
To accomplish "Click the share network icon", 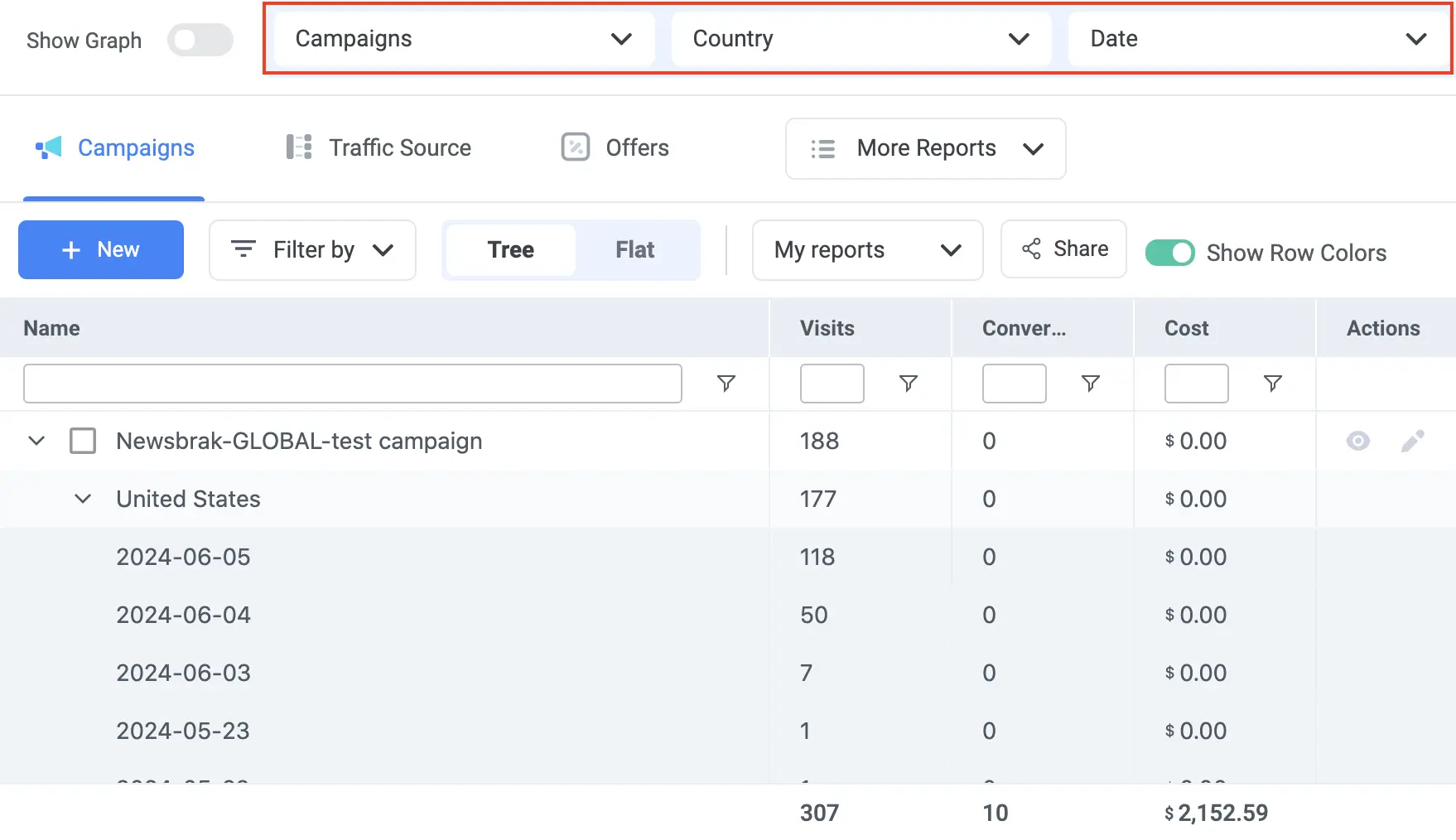I will pyautogui.click(x=1031, y=249).
